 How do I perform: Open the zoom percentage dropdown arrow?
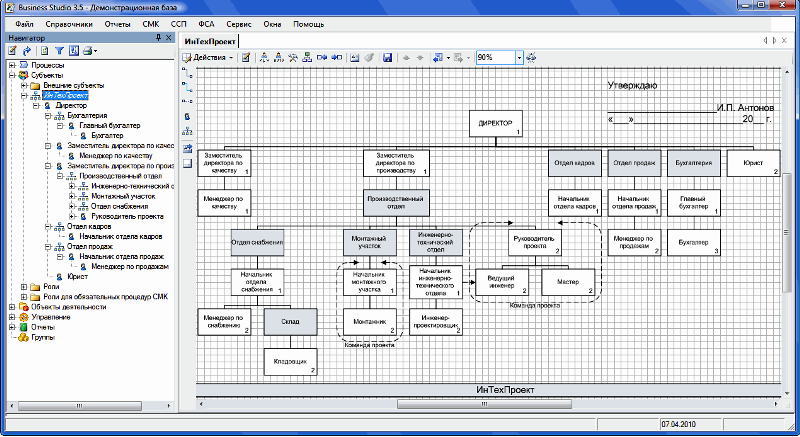coord(519,58)
